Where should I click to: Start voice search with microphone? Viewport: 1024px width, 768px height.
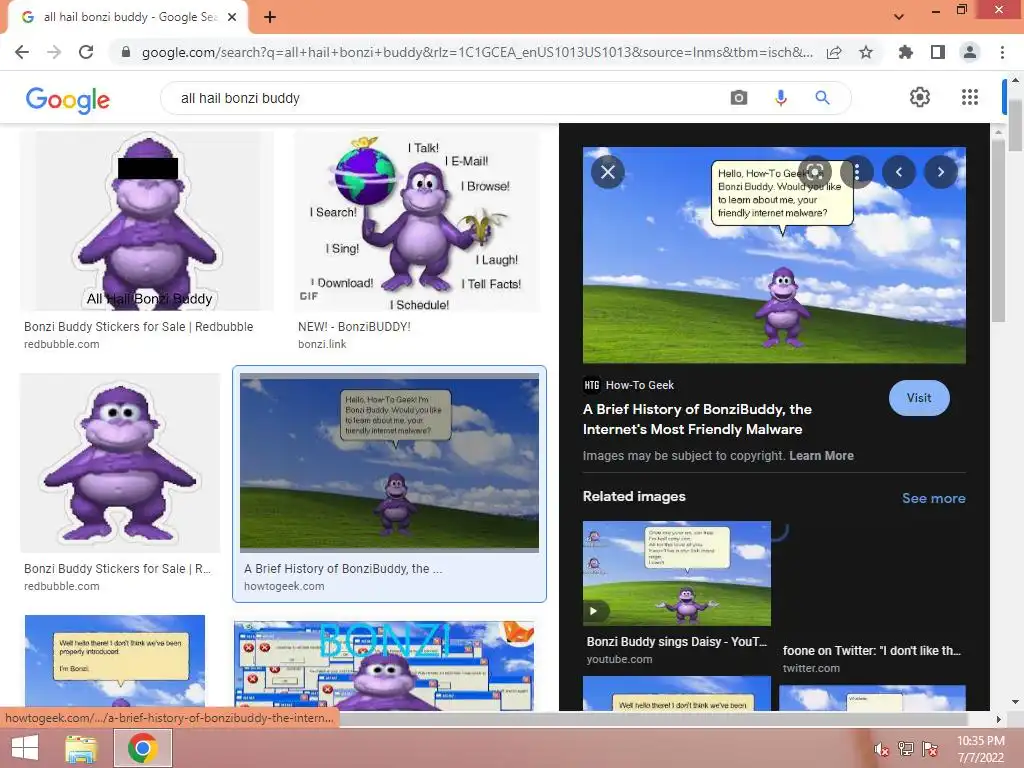(x=780, y=98)
